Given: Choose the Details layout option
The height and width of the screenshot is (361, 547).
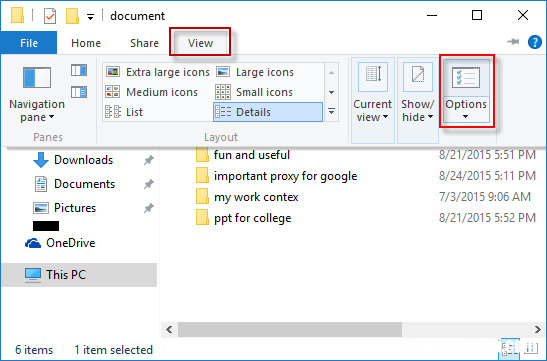Looking at the screenshot, I should pos(268,112).
